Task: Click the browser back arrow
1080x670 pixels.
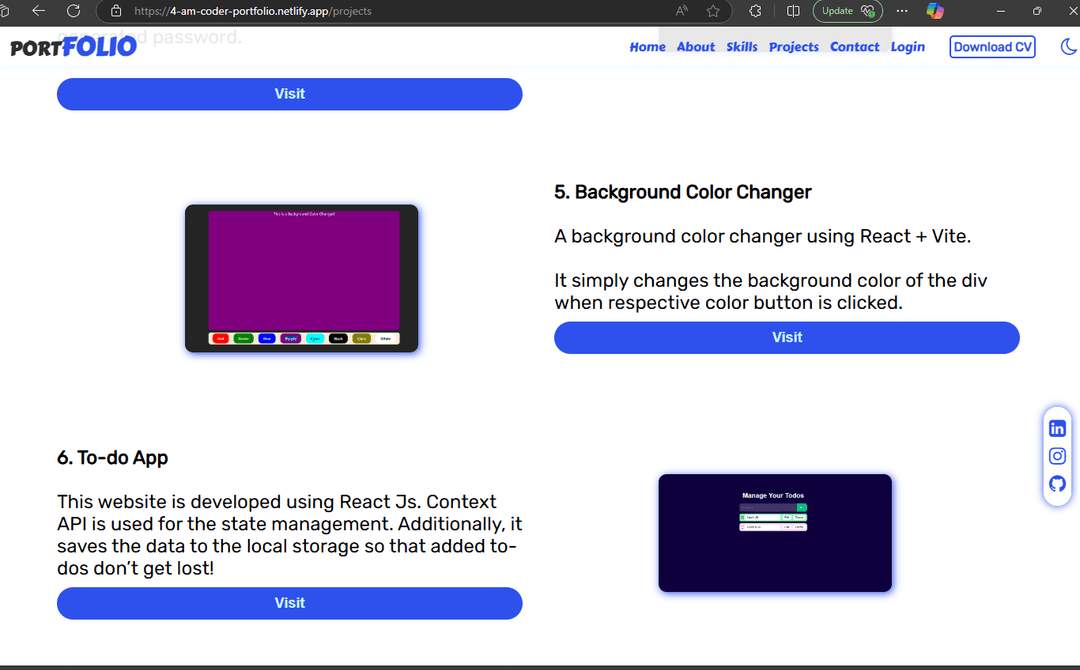Action: tap(39, 11)
